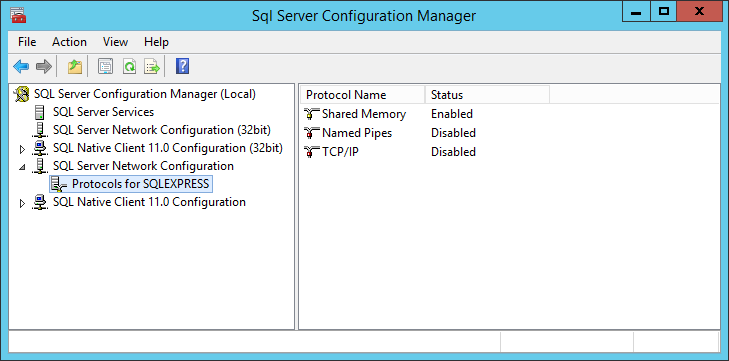The image size is (729, 361).
Task: Open Properties via the toolbar icon
Action: (x=106, y=67)
